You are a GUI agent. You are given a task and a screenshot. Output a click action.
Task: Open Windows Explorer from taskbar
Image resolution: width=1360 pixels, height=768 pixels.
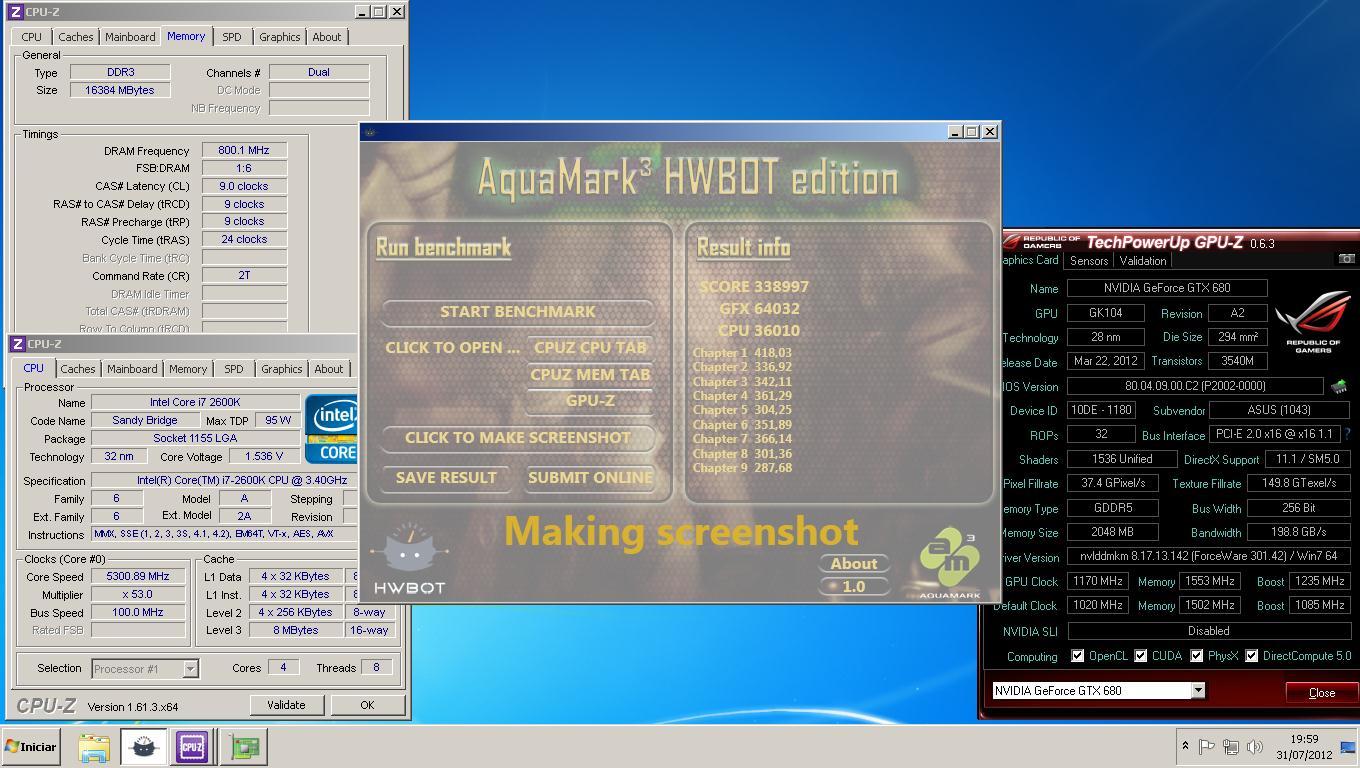point(94,747)
